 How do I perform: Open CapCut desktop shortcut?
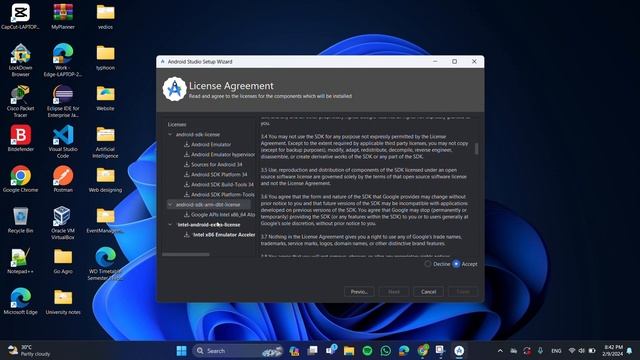pos(20,16)
